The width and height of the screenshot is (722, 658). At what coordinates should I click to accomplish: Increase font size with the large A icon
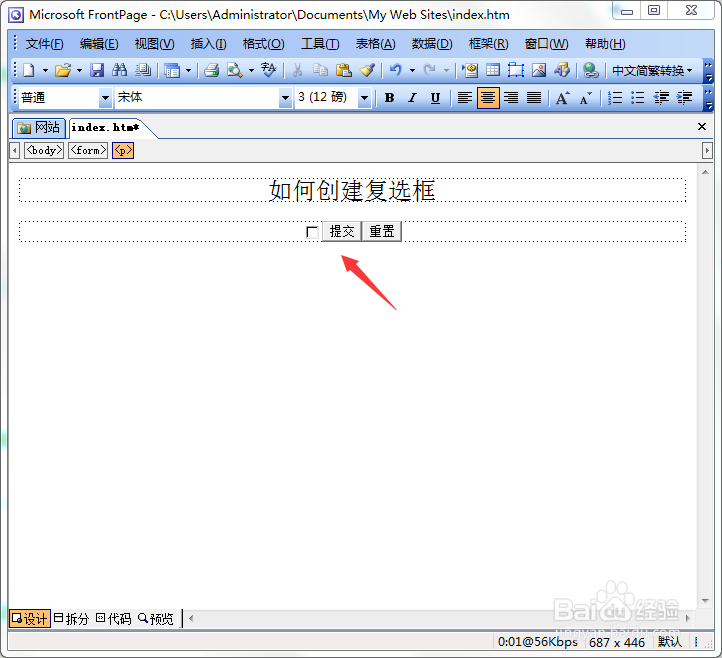[562, 98]
